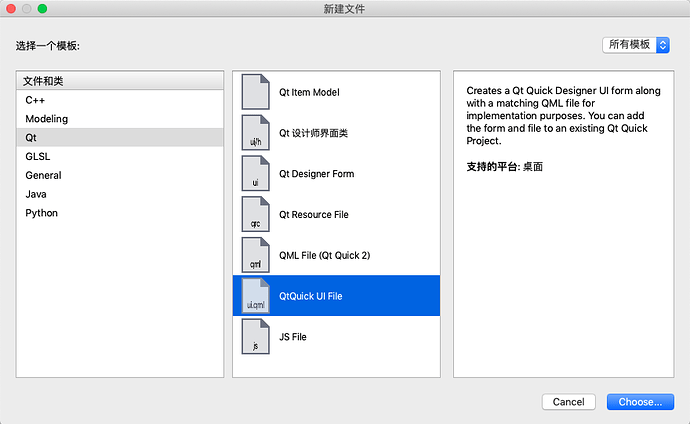Choose the Python category
The height and width of the screenshot is (424, 690).
click(120, 213)
